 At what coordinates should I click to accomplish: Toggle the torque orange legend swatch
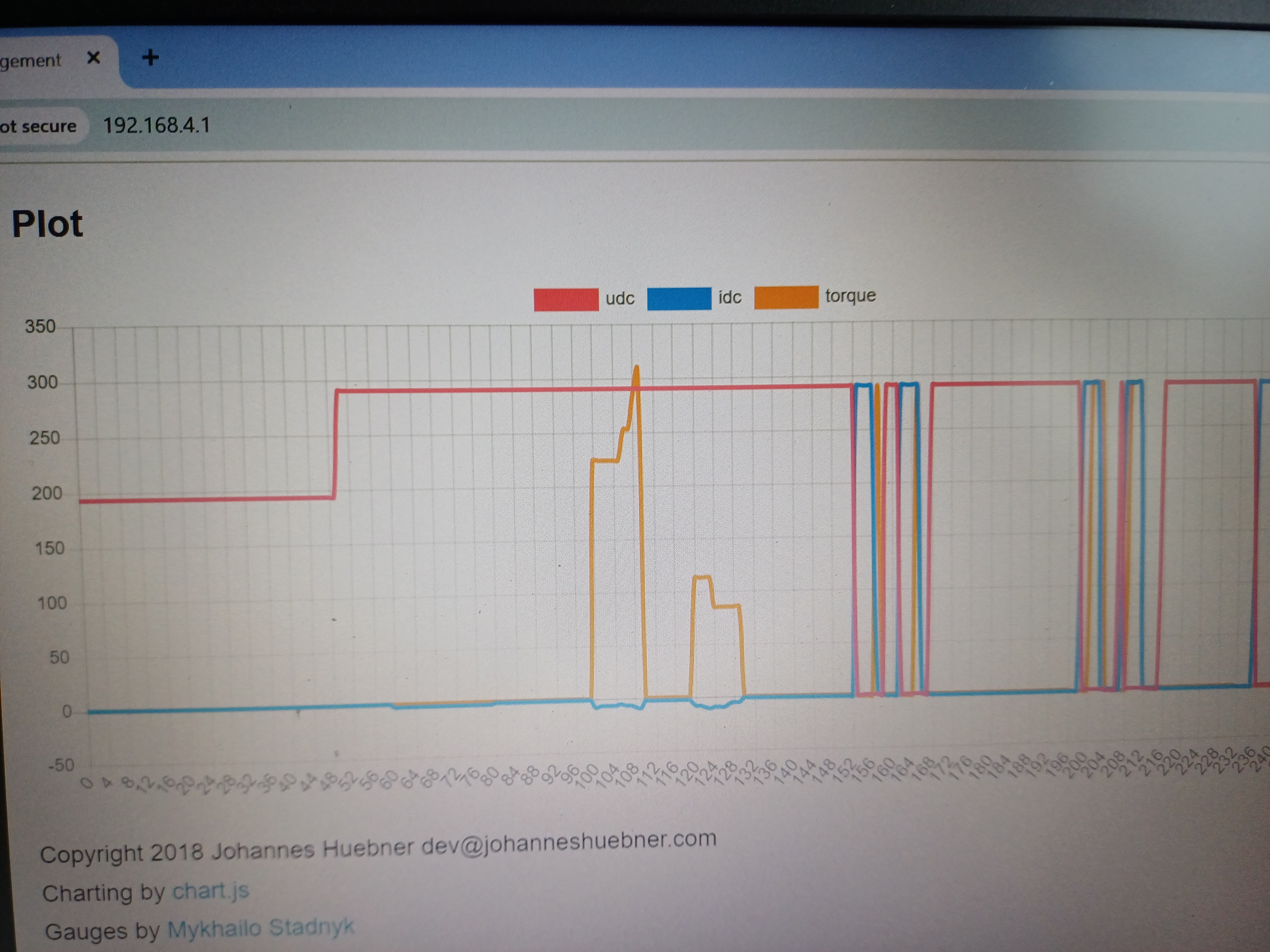coord(786,297)
